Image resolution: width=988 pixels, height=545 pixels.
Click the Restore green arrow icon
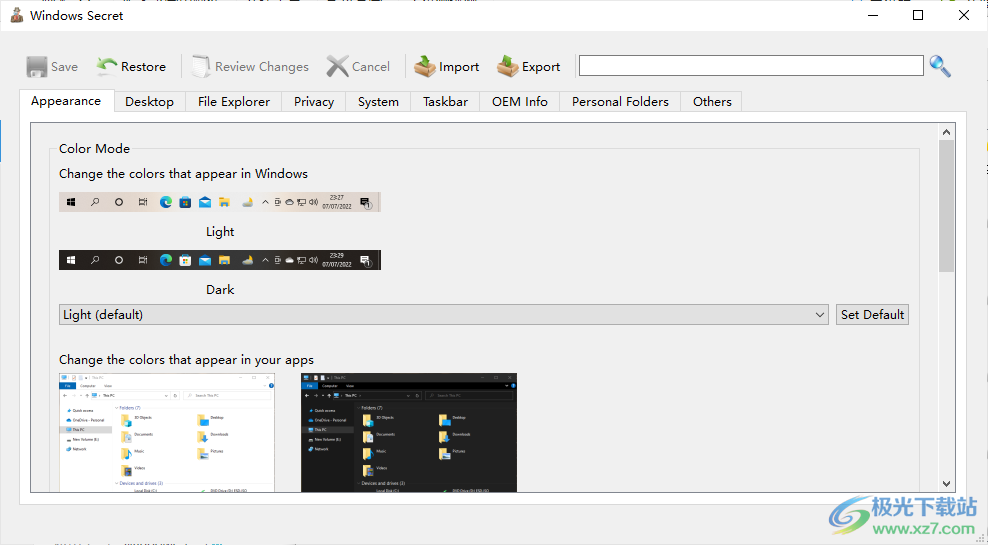pos(107,67)
